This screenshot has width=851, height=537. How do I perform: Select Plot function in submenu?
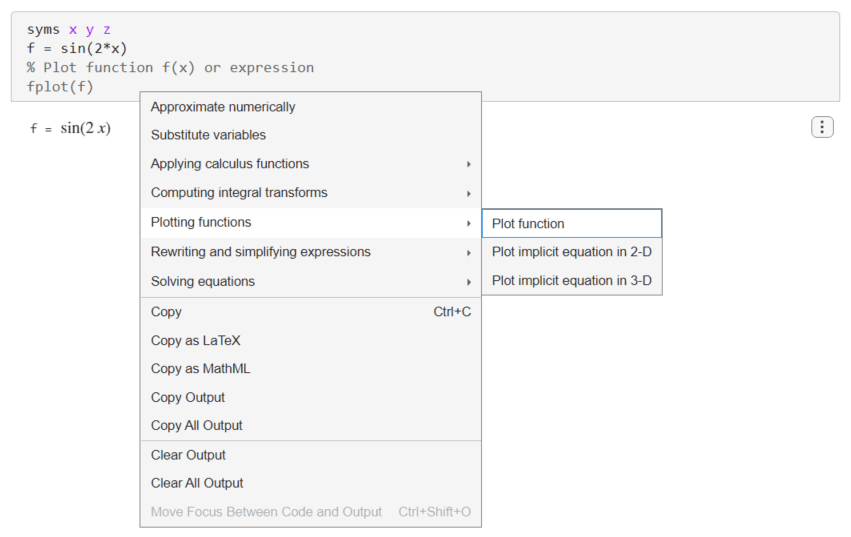tap(528, 224)
